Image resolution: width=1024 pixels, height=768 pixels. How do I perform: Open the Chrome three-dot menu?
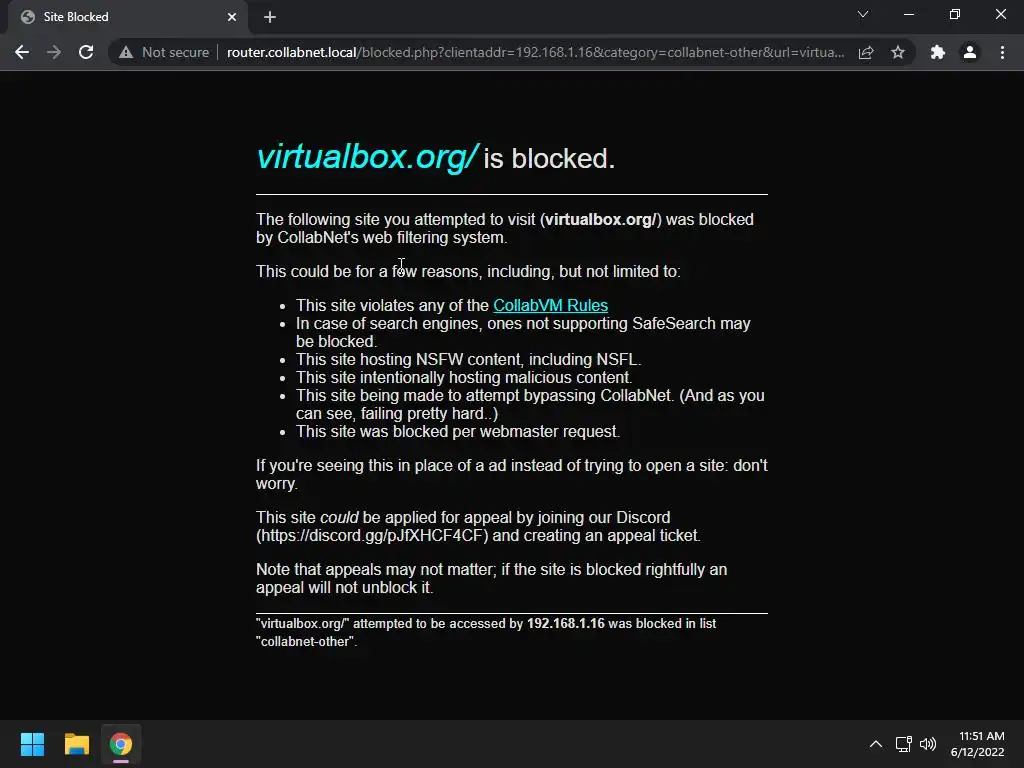point(1002,52)
